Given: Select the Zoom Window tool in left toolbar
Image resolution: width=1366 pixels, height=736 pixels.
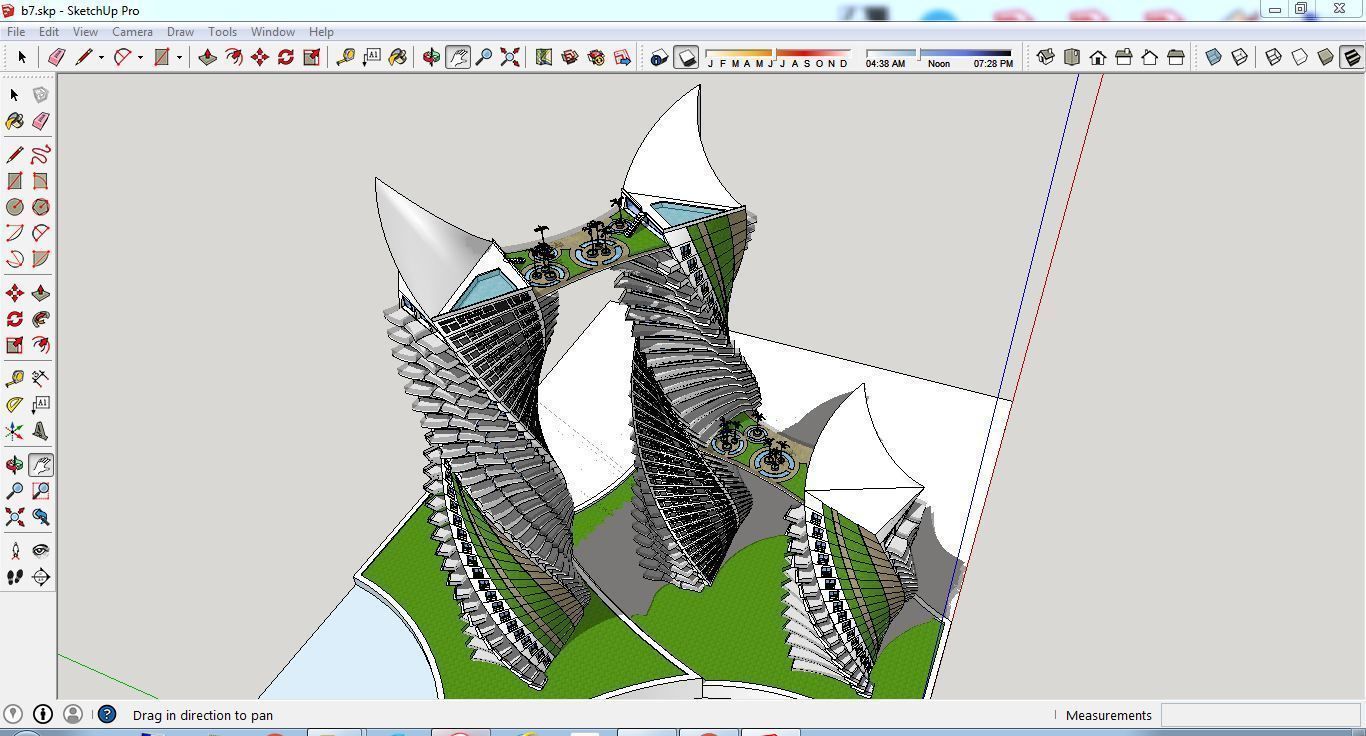Looking at the screenshot, I should click(x=41, y=491).
